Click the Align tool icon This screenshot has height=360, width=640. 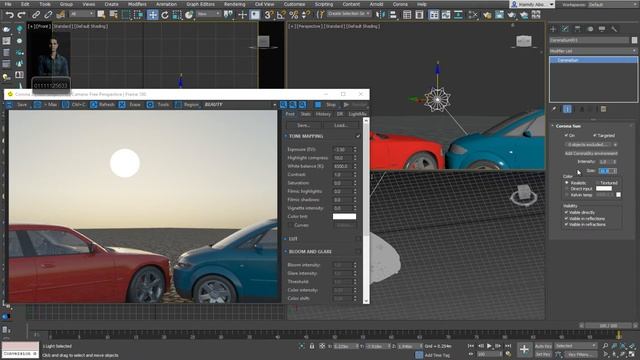point(393,15)
